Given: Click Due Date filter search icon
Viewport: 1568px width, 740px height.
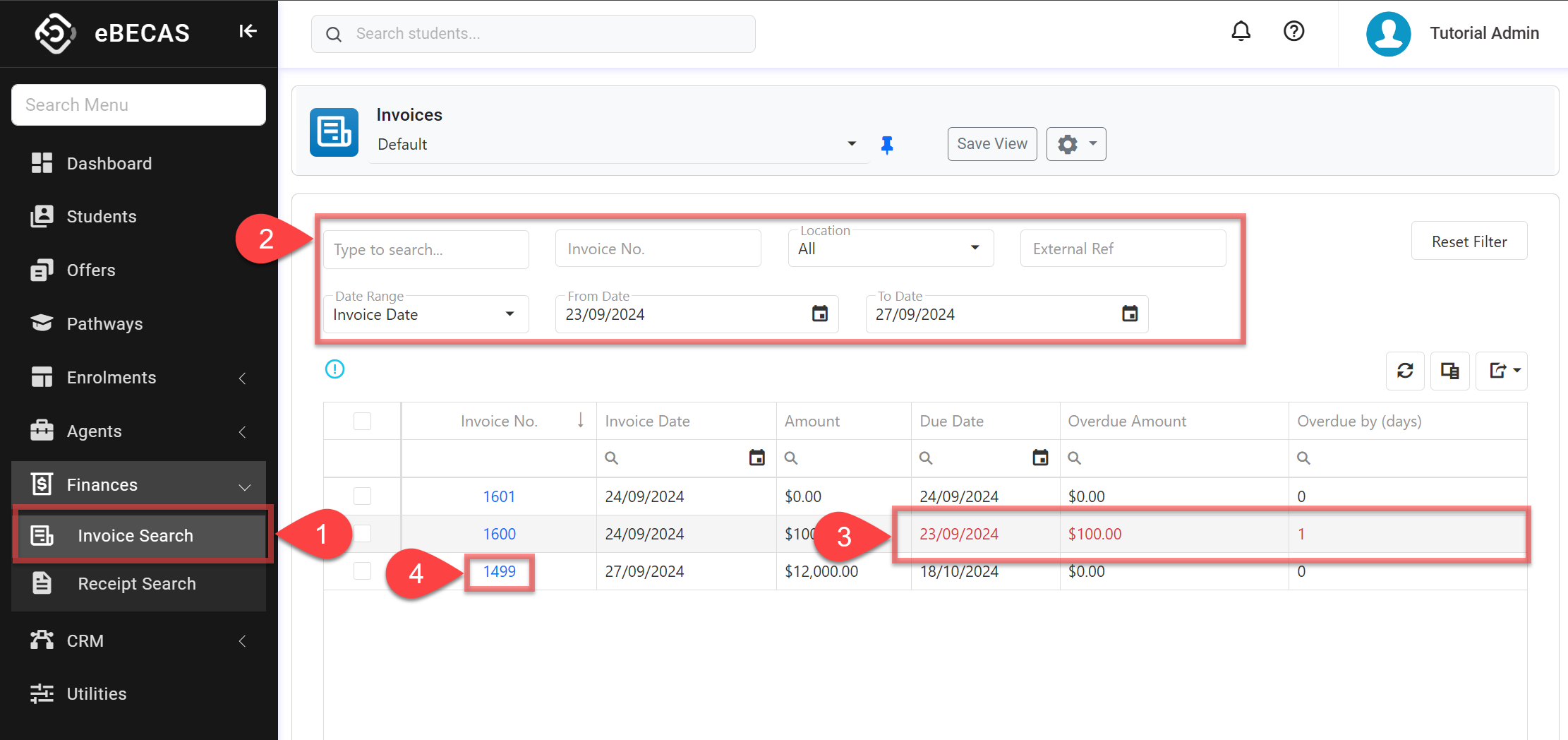Looking at the screenshot, I should (x=926, y=458).
